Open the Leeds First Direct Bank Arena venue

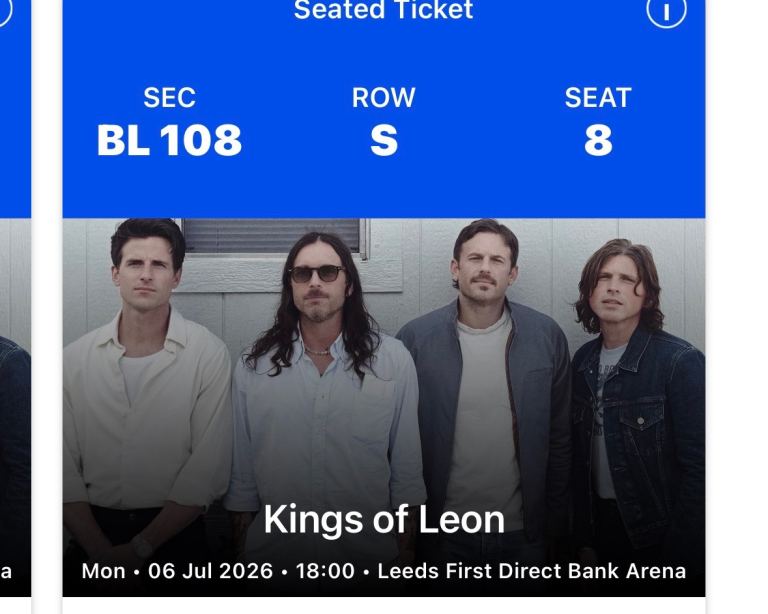tap(531, 571)
